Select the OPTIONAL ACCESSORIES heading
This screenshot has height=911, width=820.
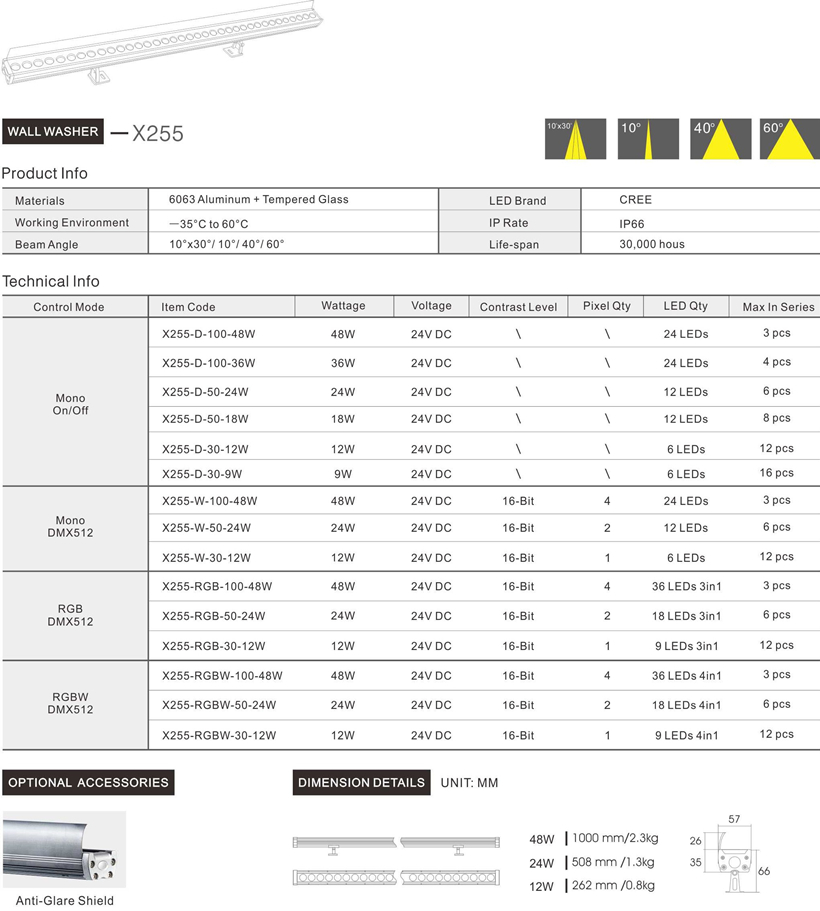(x=88, y=782)
